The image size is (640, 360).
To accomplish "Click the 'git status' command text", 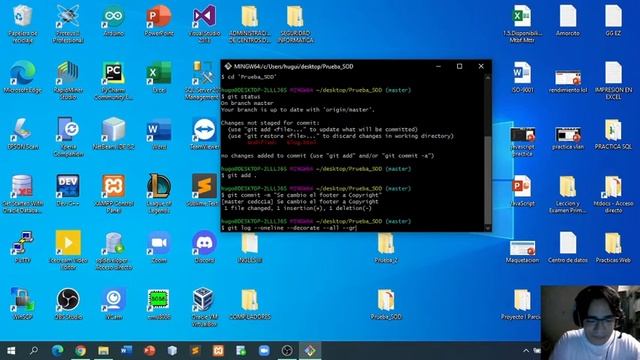I will click(244, 97).
